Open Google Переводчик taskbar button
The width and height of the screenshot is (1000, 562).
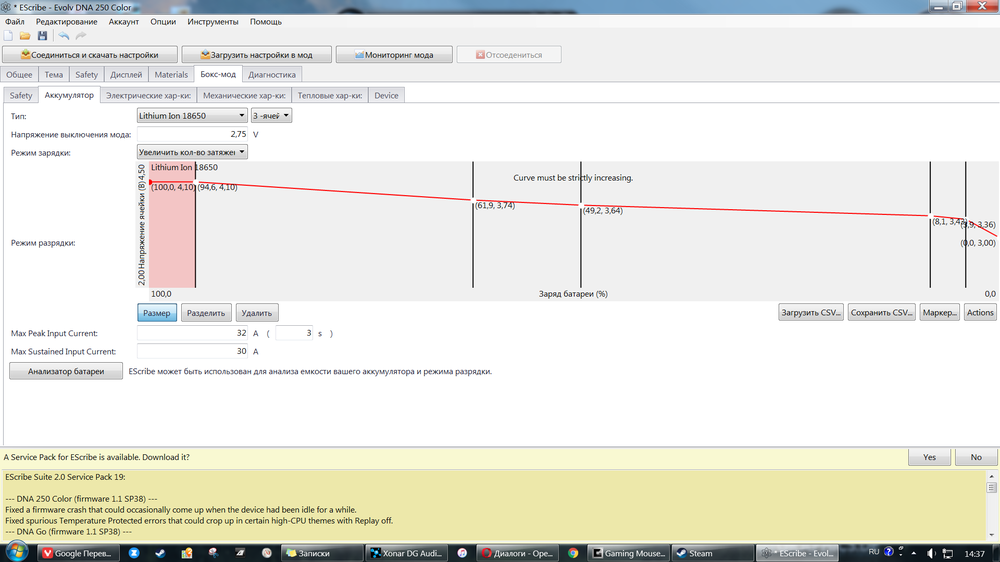coord(78,553)
